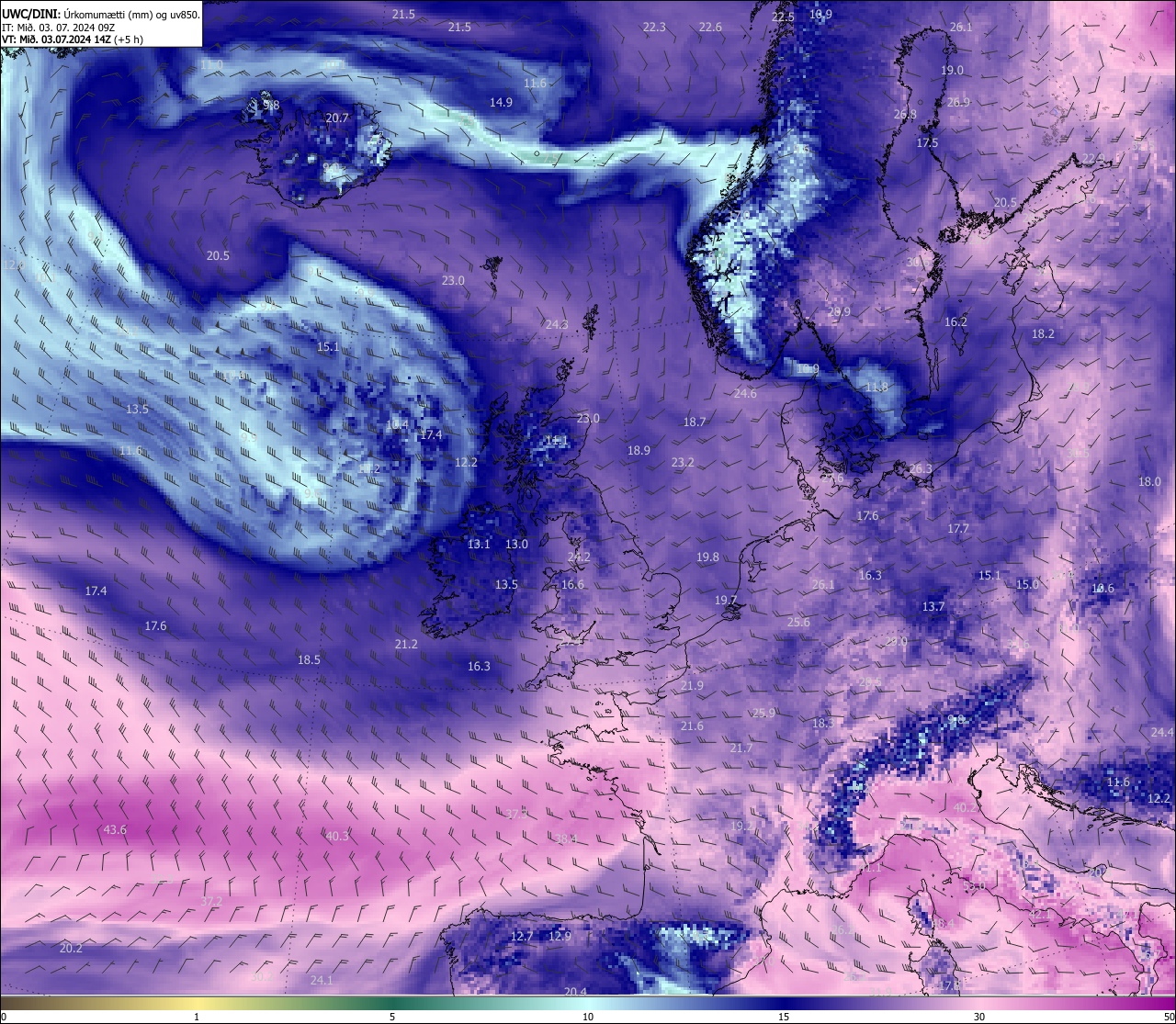Click the 25.6 value label

[x=798, y=623]
